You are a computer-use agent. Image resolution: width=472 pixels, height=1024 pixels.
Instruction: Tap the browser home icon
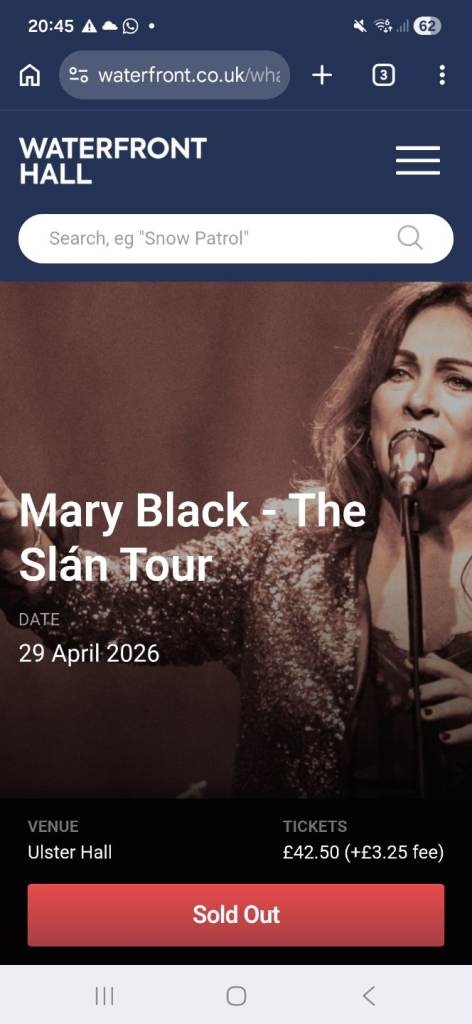29,76
